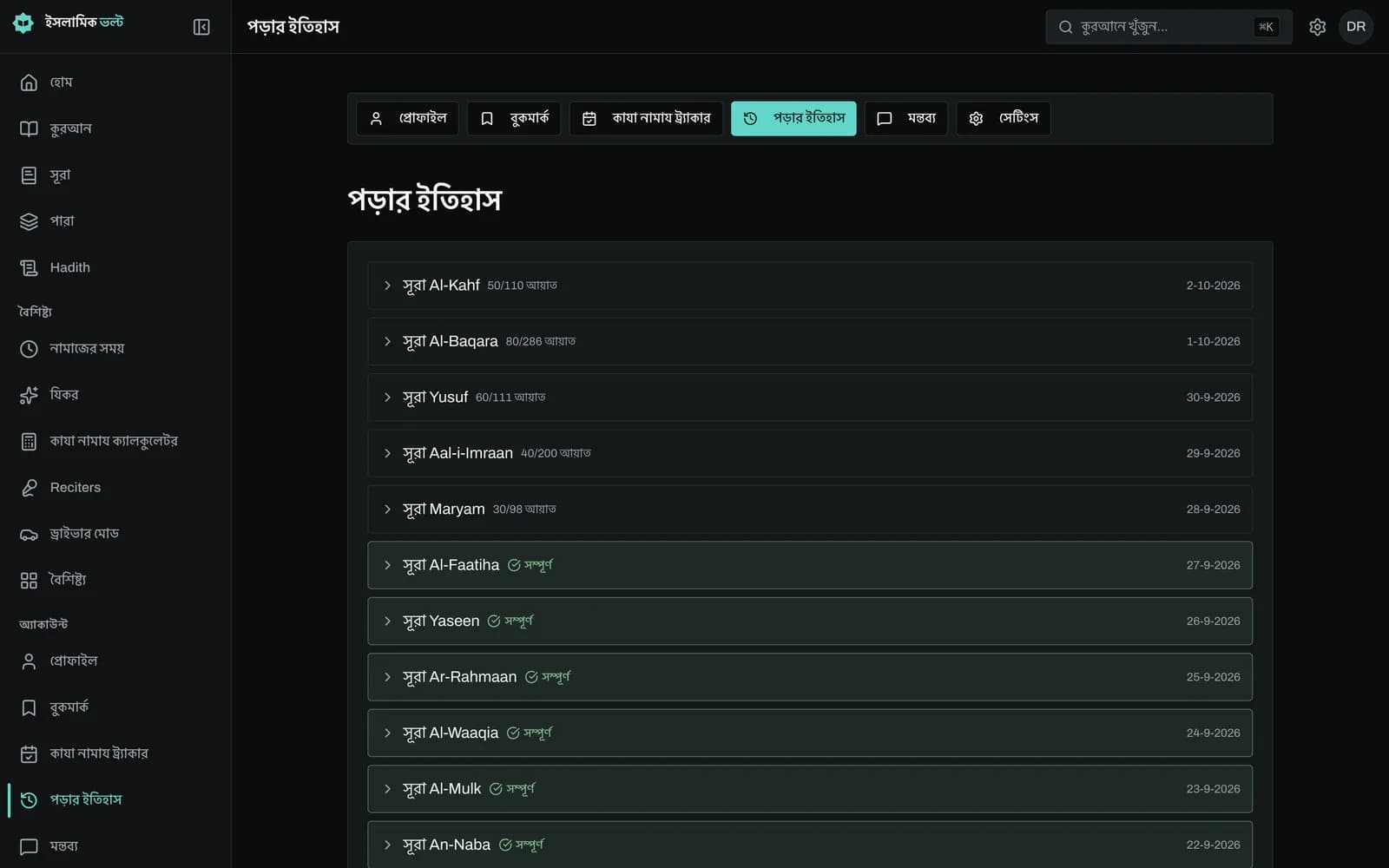Switch to বুকমার্ক tab
Viewport: 1389px width, 868px height.
514,118
